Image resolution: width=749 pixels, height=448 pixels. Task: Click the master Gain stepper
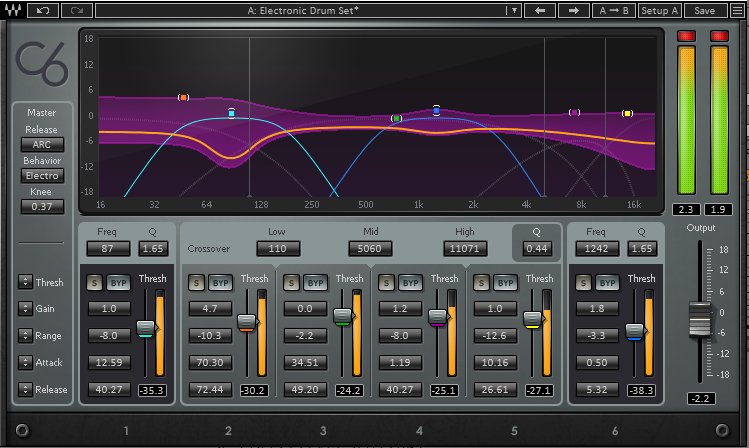click(x=25, y=309)
